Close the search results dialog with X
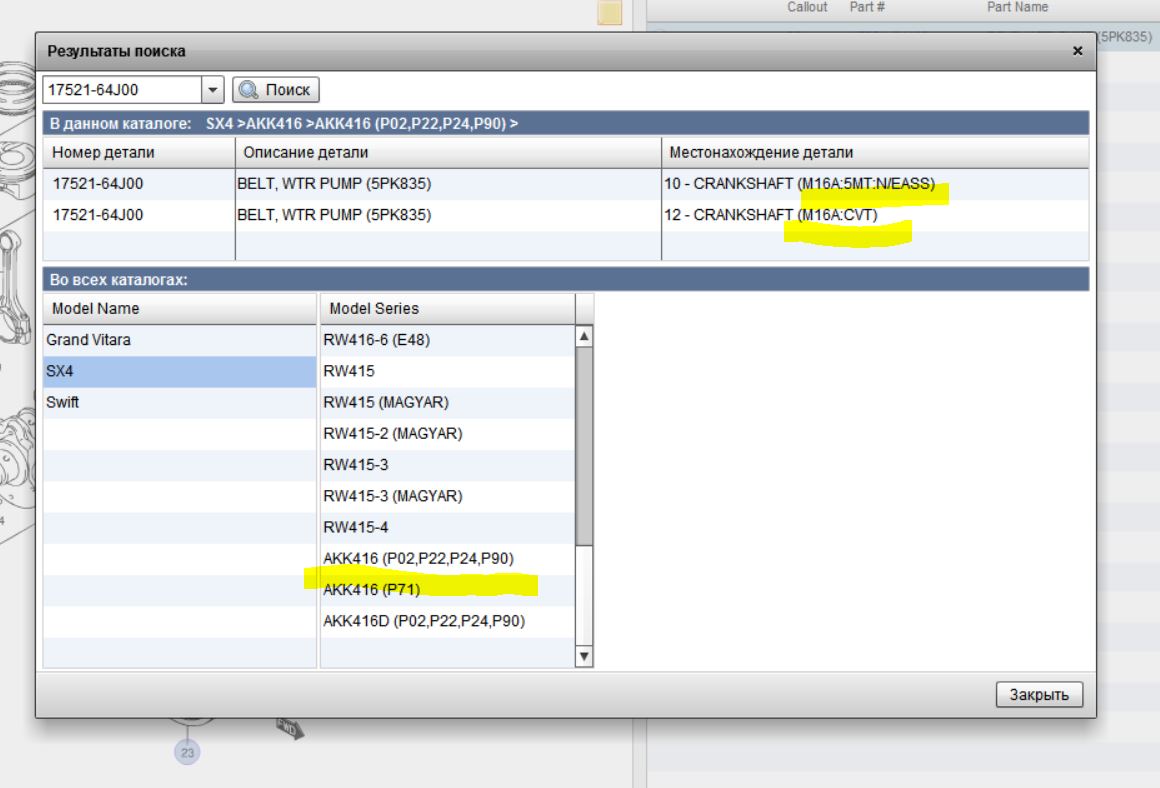The width and height of the screenshot is (1160, 788). point(1077,50)
